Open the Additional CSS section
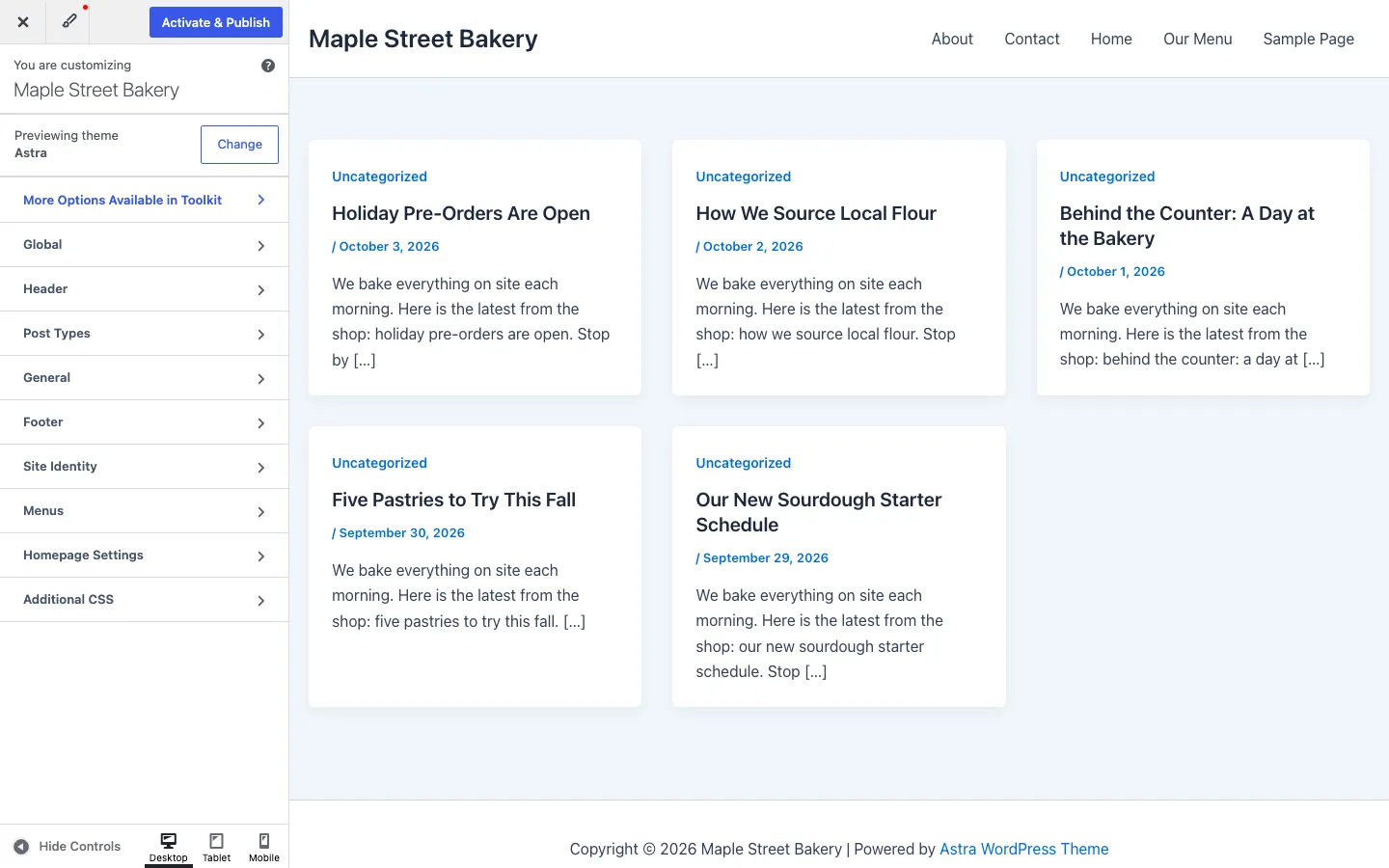The image size is (1389, 868). click(145, 600)
